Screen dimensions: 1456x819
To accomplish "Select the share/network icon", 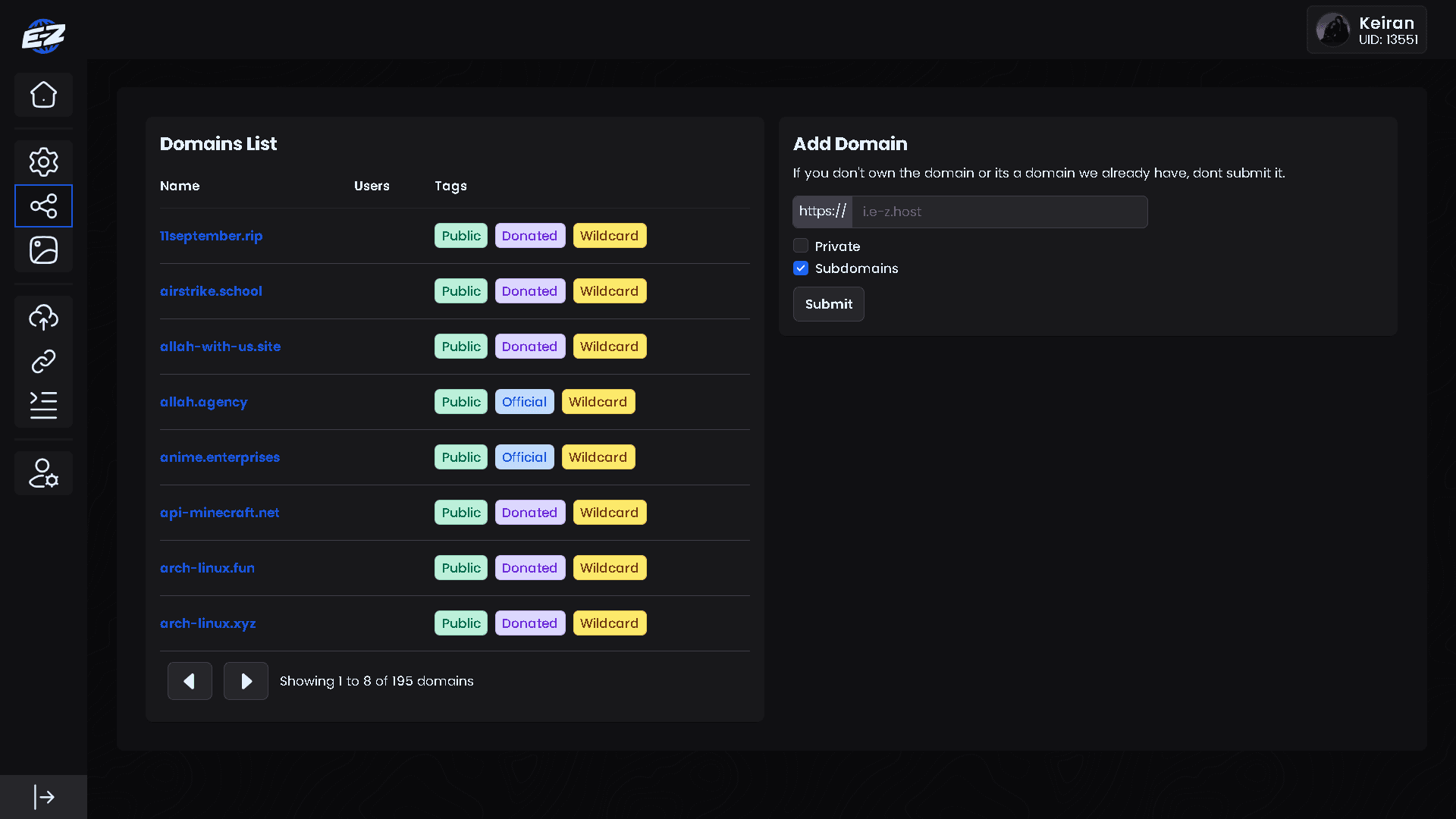I will tap(43, 205).
